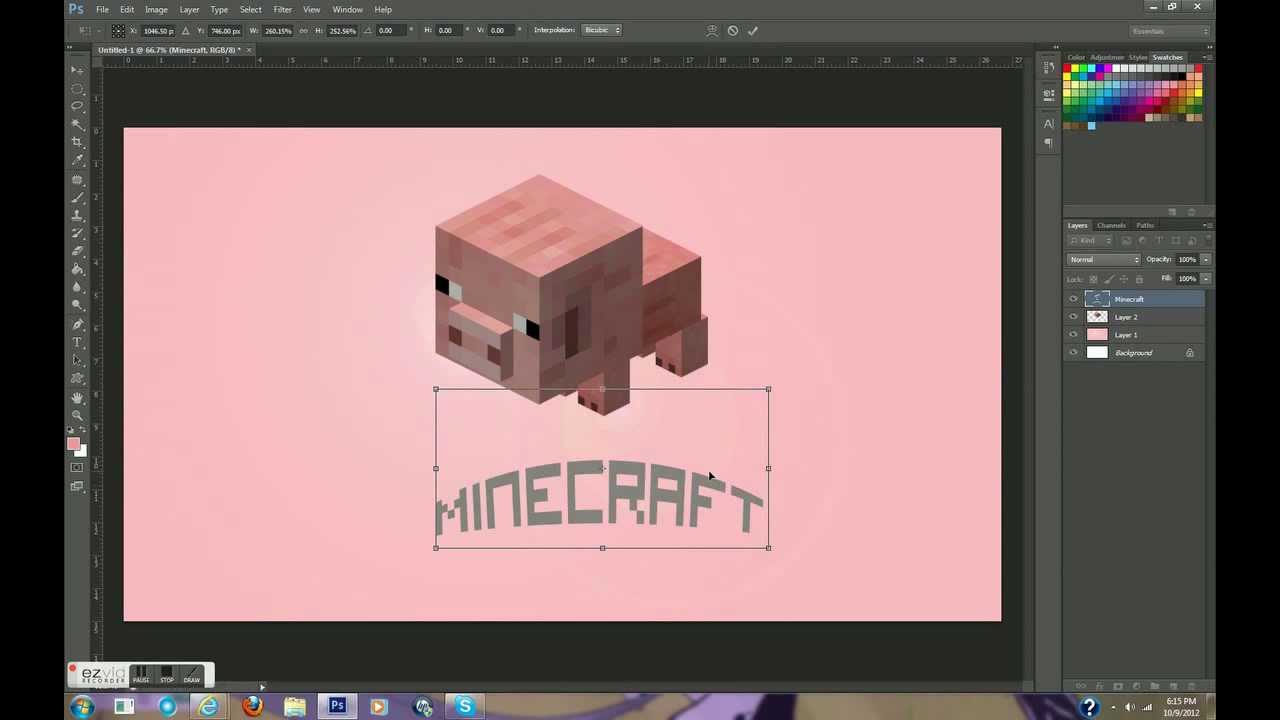Toggle lock transparent pixels
Image resolution: width=1280 pixels, height=720 pixels.
(1093, 279)
